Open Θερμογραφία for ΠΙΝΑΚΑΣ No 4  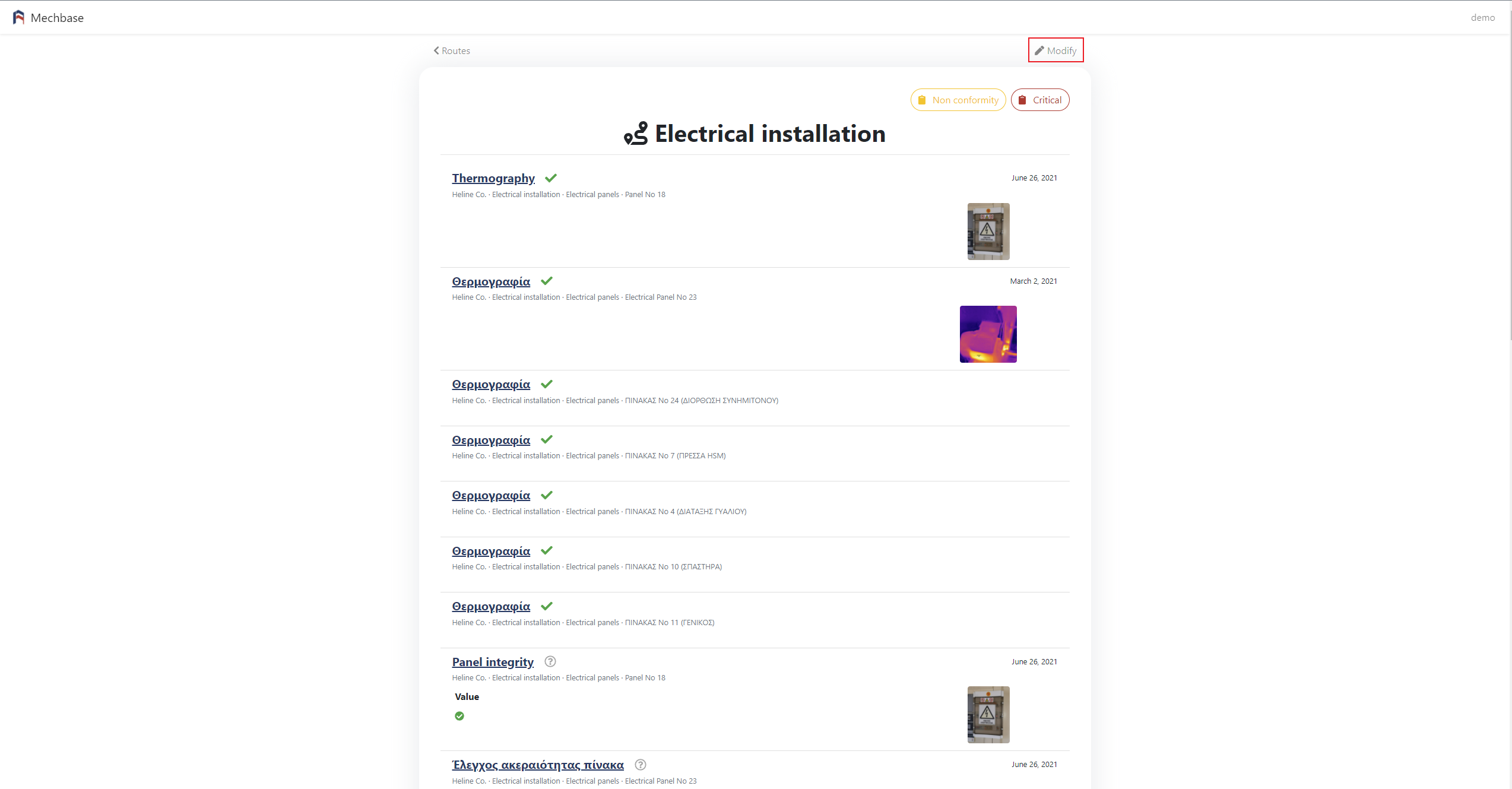tap(491, 495)
